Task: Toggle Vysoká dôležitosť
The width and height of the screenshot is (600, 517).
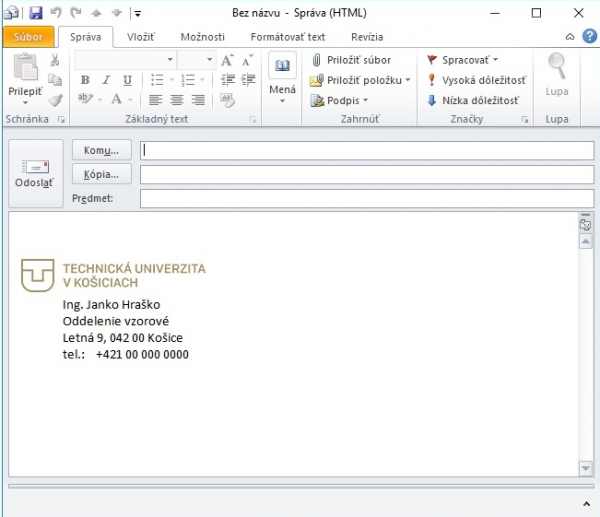Action: click(x=477, y=80)
